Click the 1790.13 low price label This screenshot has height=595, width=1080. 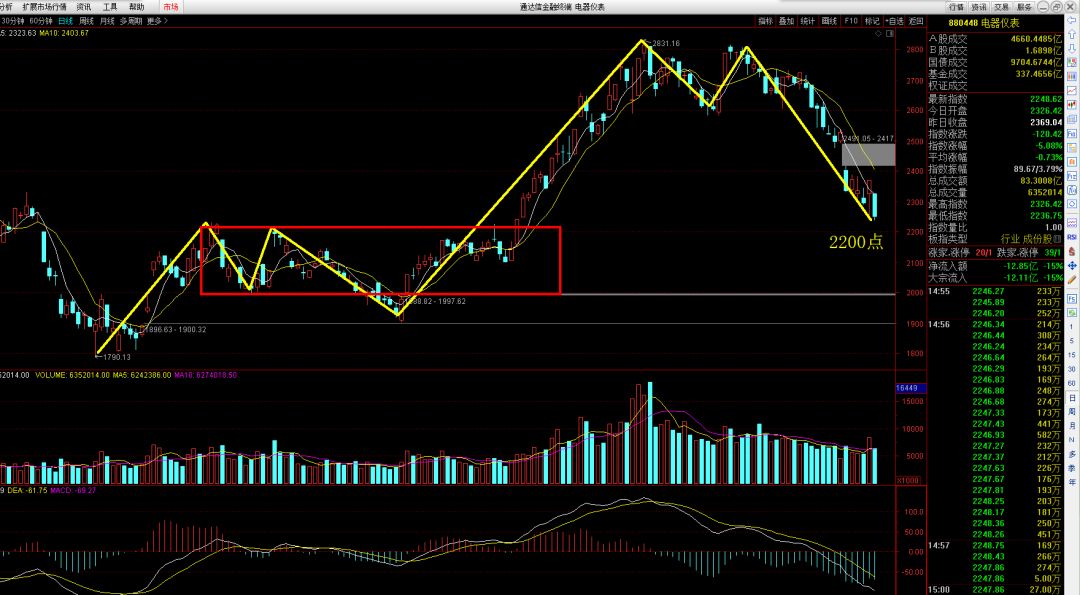click(116, 357)
